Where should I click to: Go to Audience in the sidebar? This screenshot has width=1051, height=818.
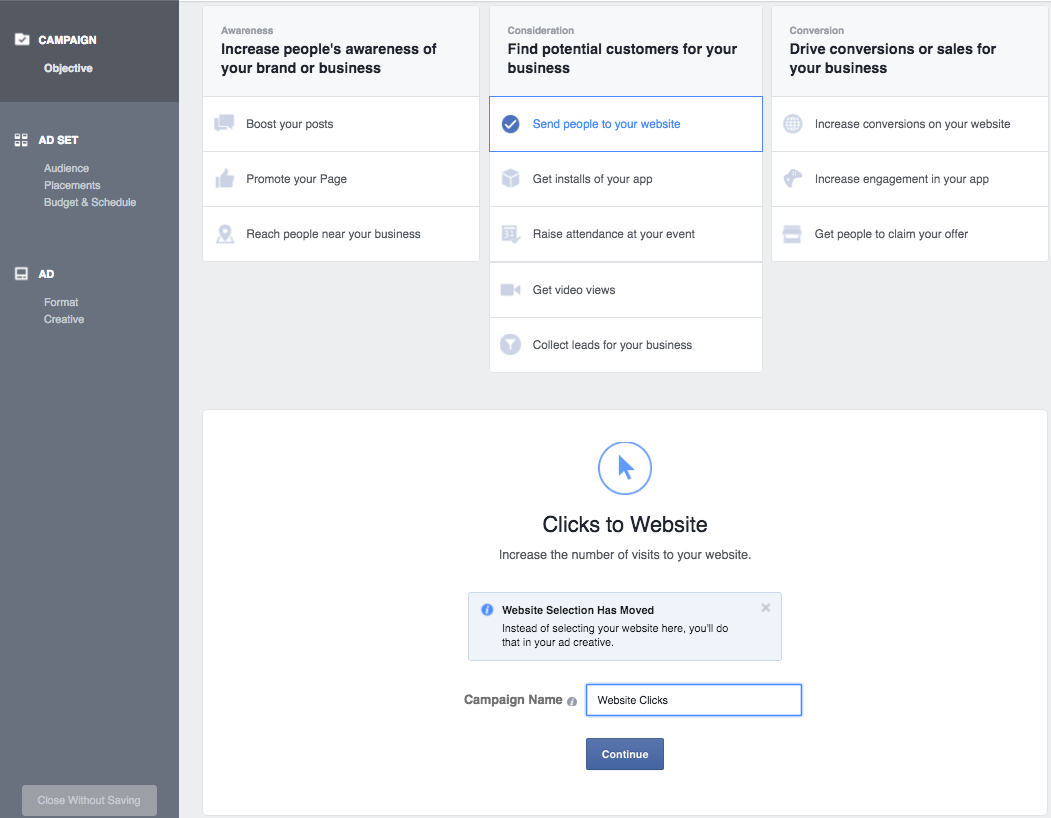pos(66,168)
